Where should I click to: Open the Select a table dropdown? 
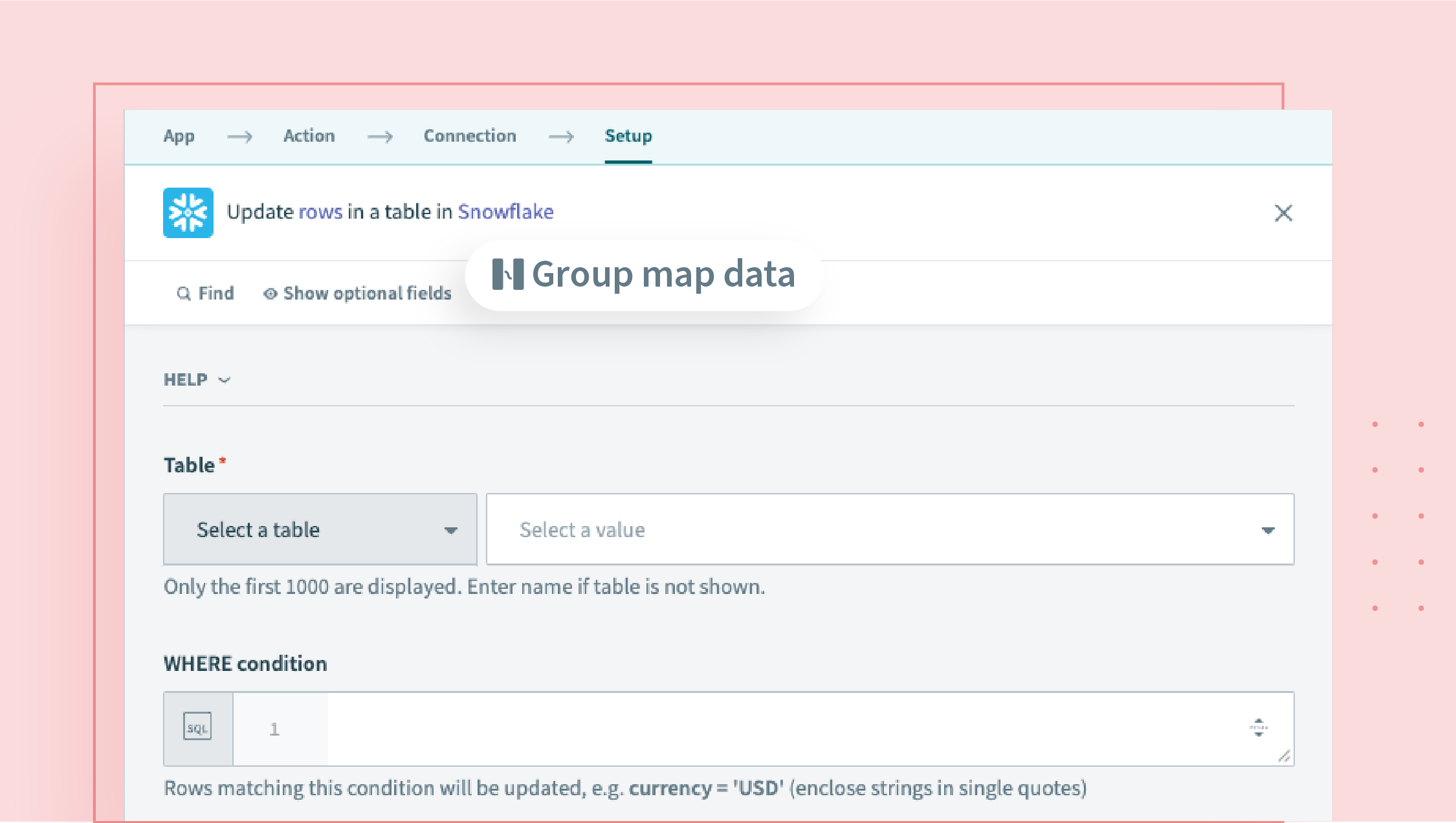click(320, 529)
